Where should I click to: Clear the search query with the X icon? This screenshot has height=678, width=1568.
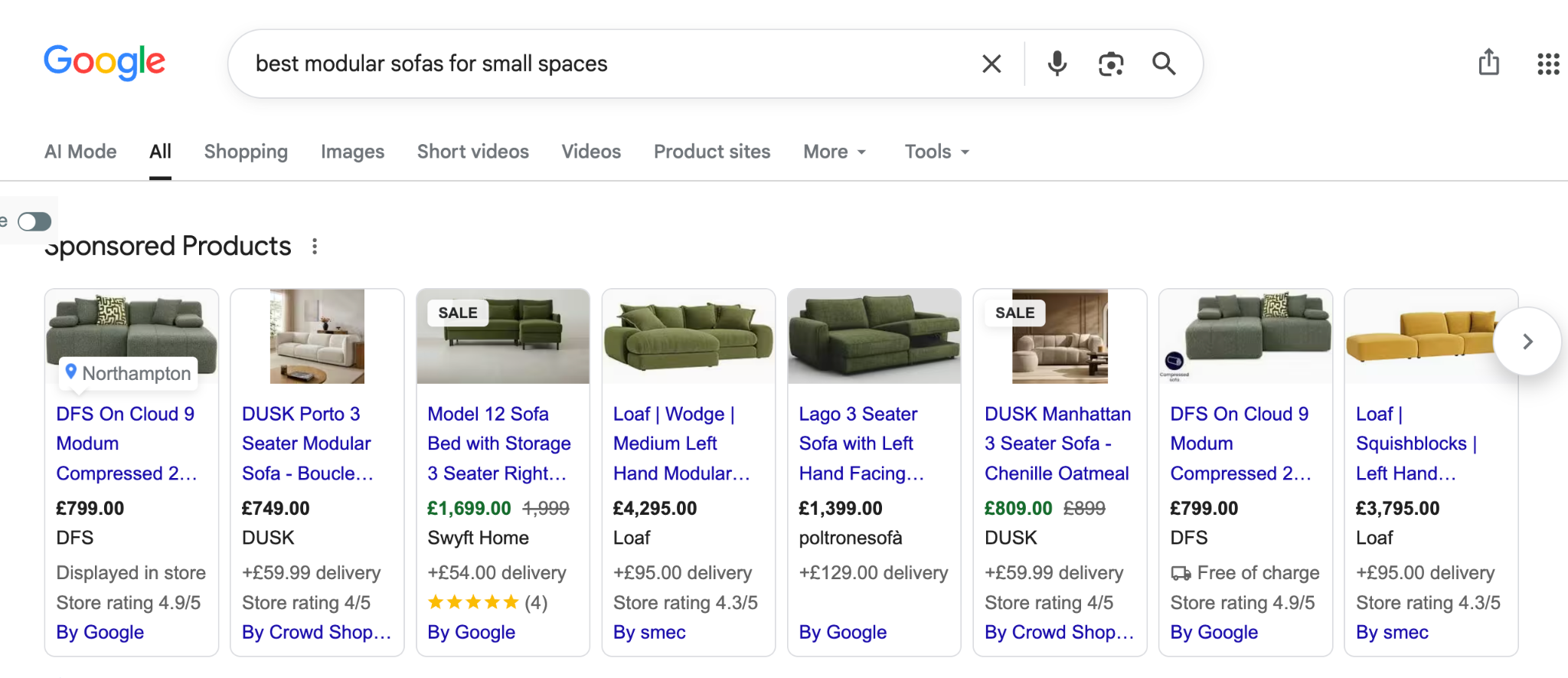click(991, 64)
